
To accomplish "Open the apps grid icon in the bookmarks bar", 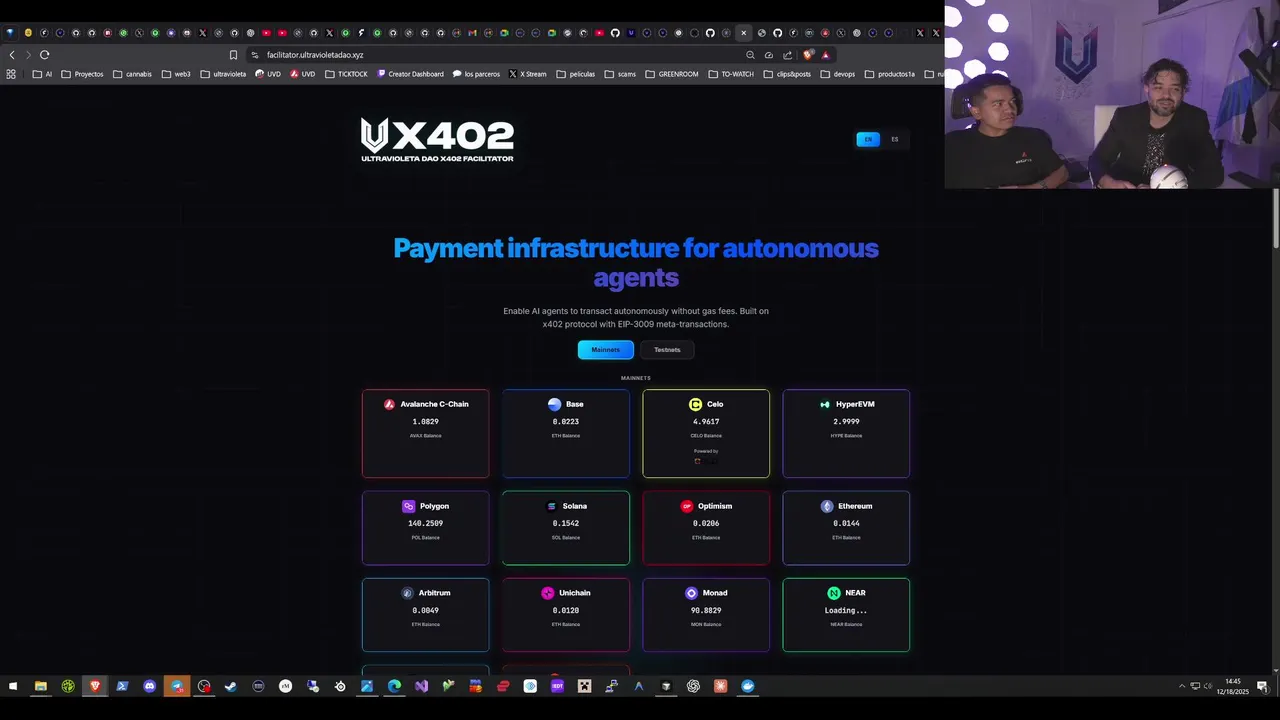I will [11, 74].
